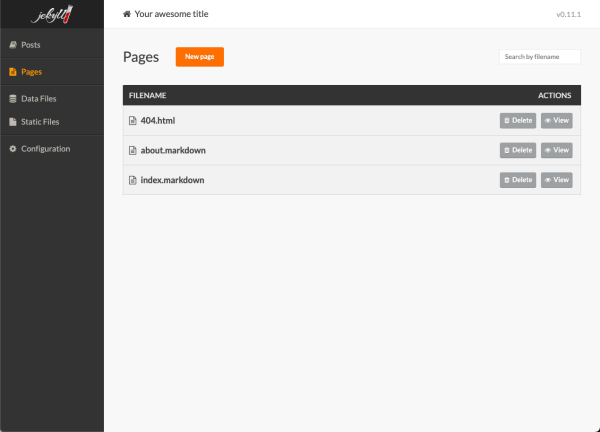View the index.markdown page
The height and width of the screenshot is (432, 600).
click(557, 180)
